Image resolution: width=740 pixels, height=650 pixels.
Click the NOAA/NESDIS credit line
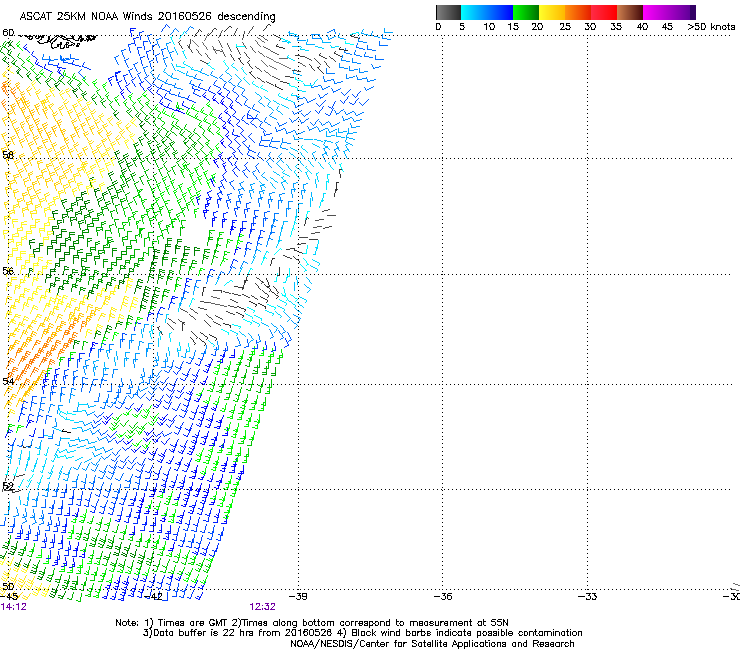click(x=432, y=644)
